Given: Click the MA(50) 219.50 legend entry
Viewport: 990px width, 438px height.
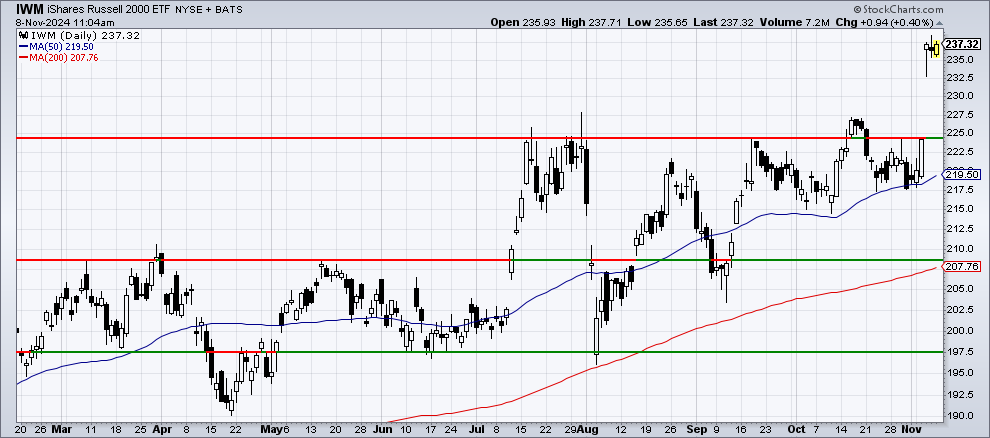Looking at the screenshot, I should [x=61, y=47].
